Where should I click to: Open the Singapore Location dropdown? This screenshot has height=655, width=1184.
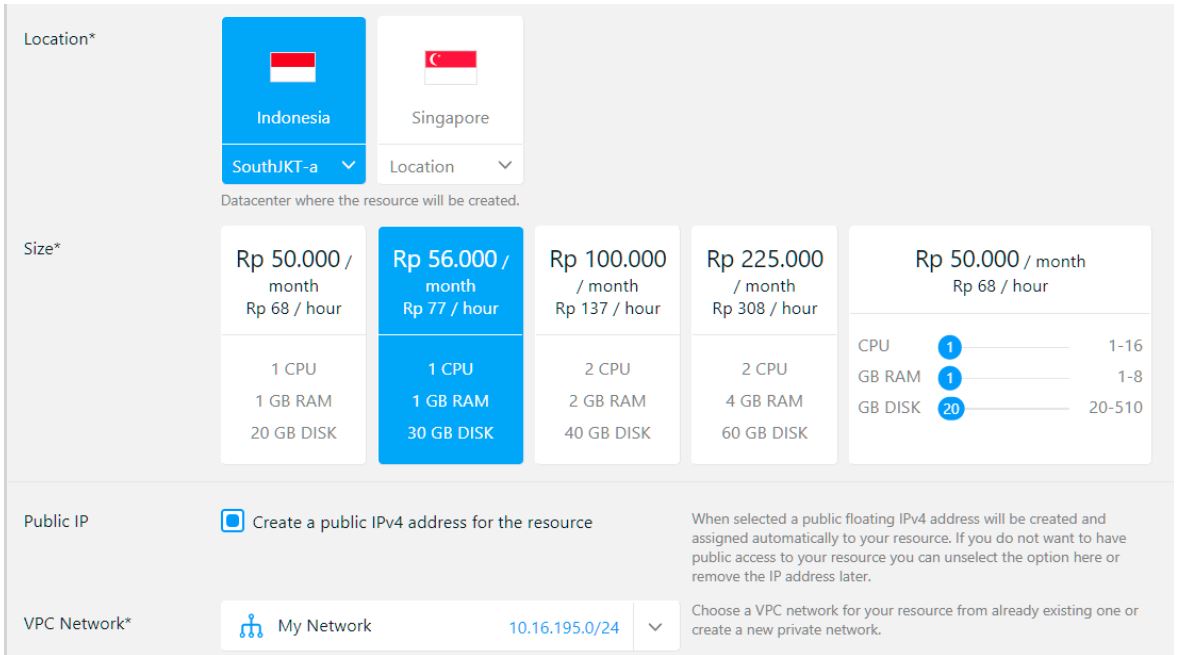(x=450, y=166)
